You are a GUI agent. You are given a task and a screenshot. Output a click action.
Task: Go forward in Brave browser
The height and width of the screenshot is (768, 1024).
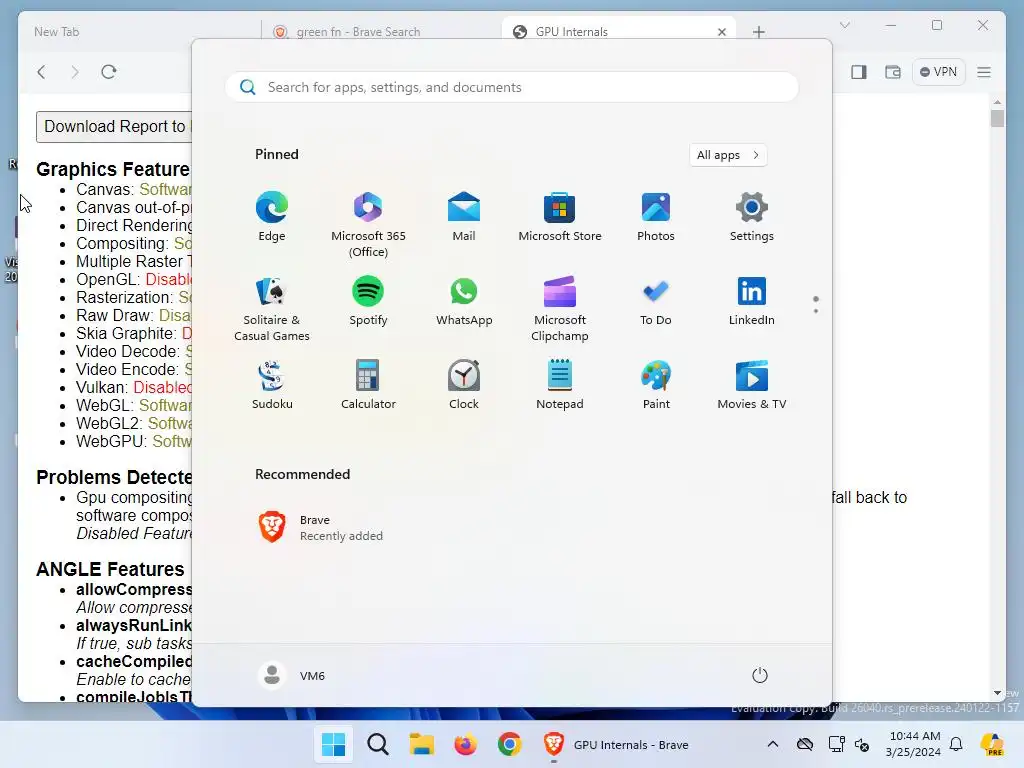(74, 72)
